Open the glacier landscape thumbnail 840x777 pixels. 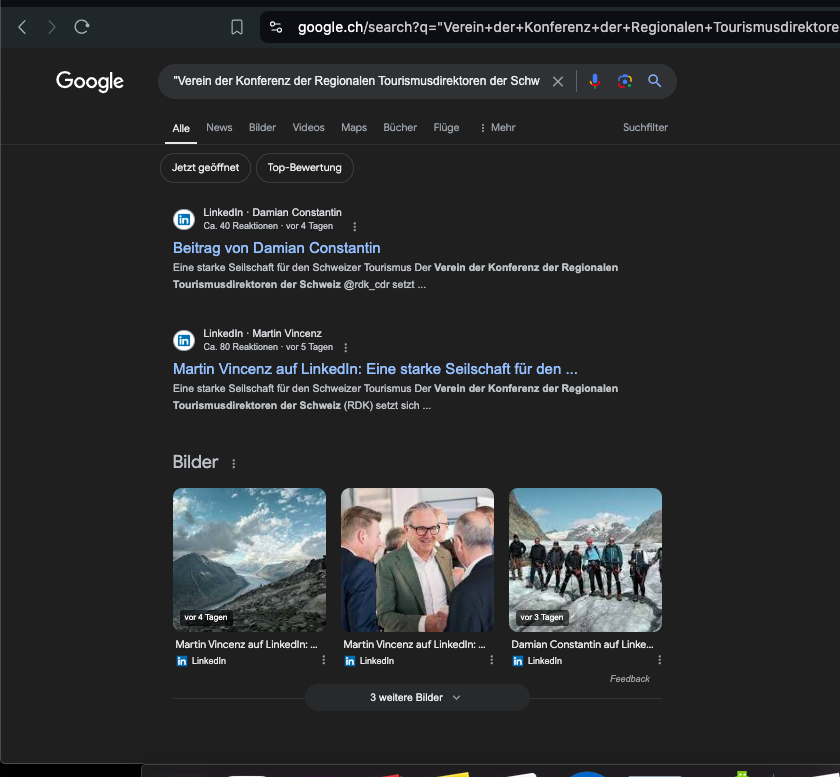click(x=249, y=559)
